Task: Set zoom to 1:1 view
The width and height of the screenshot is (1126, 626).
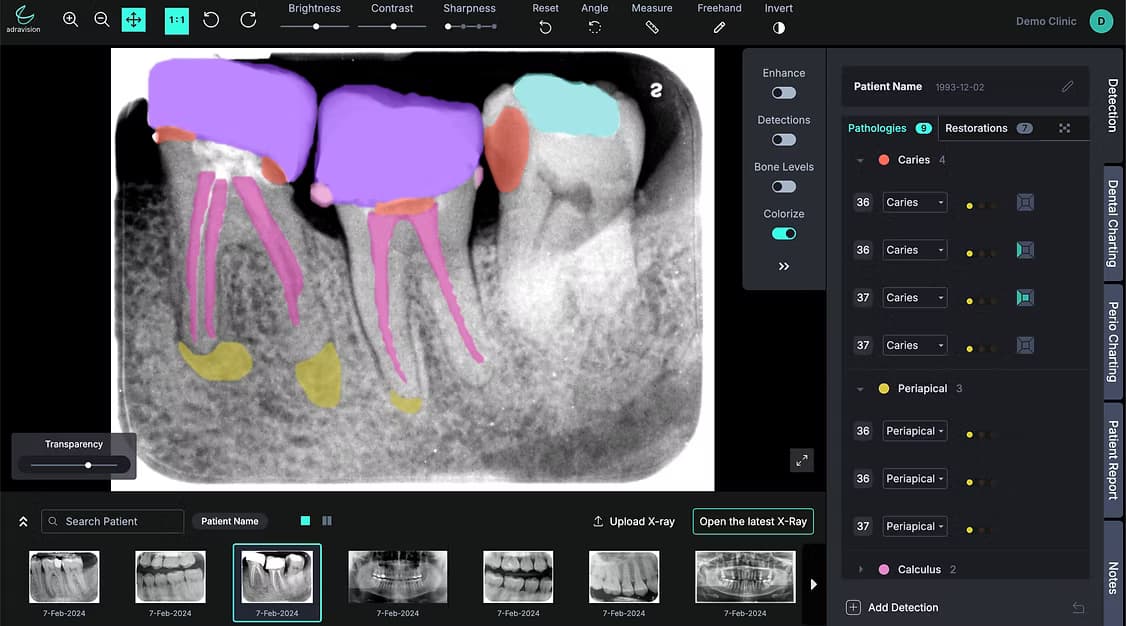Action: click(x=176, y=19)
